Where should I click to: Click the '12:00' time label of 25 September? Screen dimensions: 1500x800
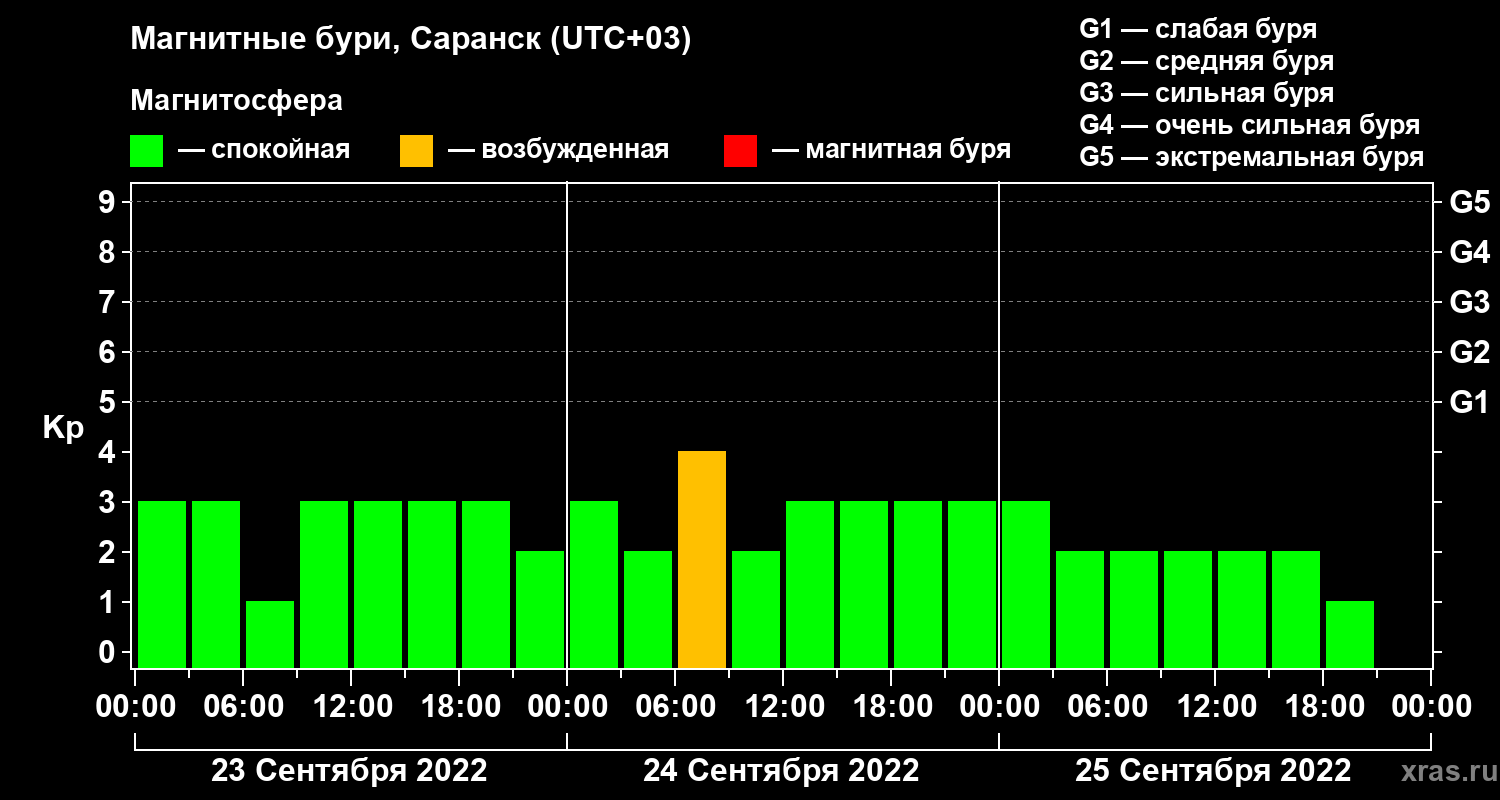[1215, 706]
